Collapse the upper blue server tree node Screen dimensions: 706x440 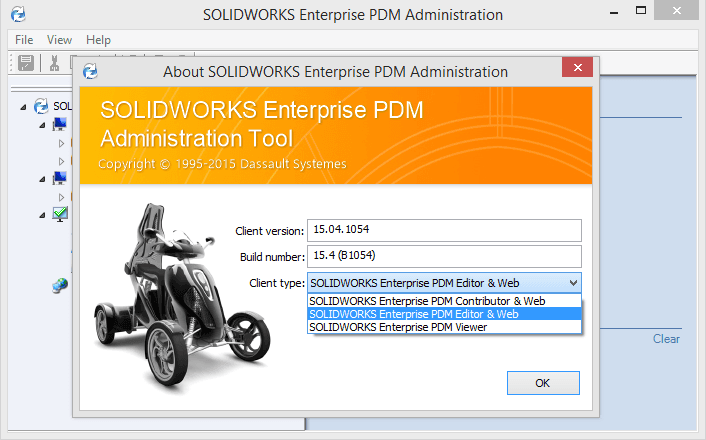click(x=42, y=125)
